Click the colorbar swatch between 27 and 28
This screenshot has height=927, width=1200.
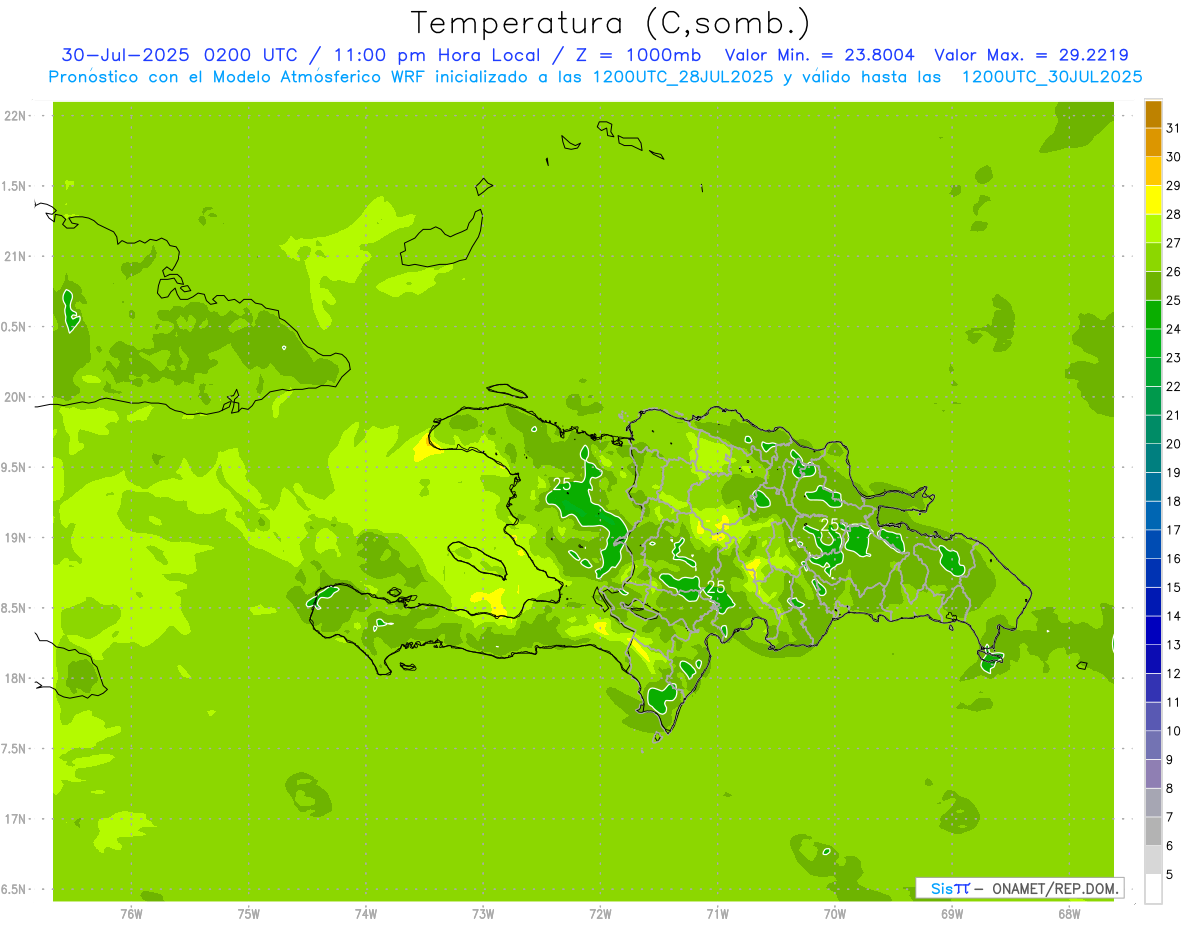pyautogui.click(x=1153, y=228)
